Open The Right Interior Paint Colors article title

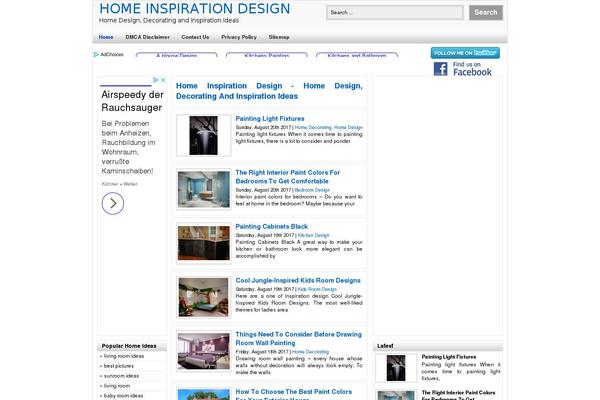(288, 177)
